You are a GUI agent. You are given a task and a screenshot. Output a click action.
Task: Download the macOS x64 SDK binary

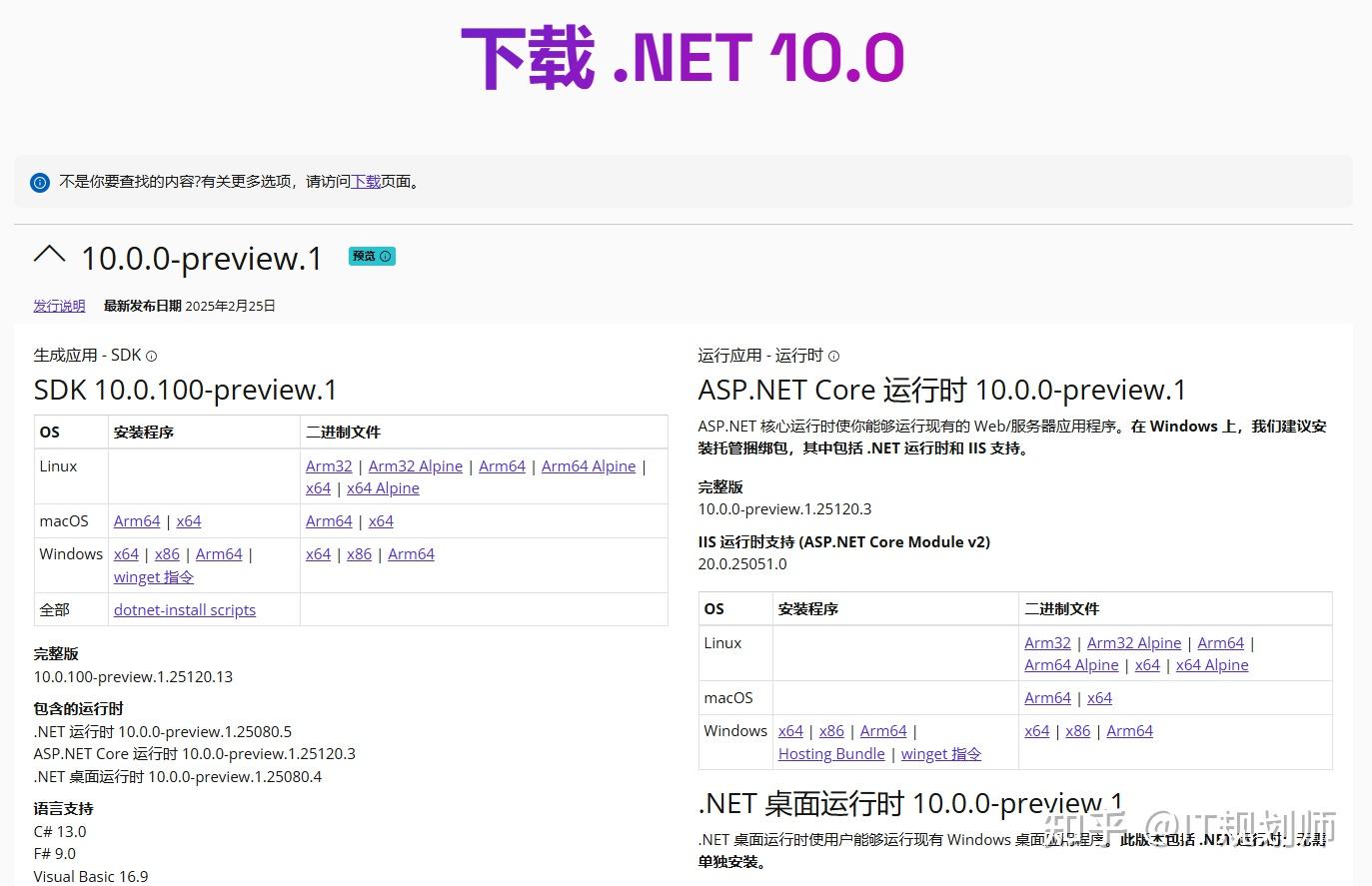coord(381,520)
